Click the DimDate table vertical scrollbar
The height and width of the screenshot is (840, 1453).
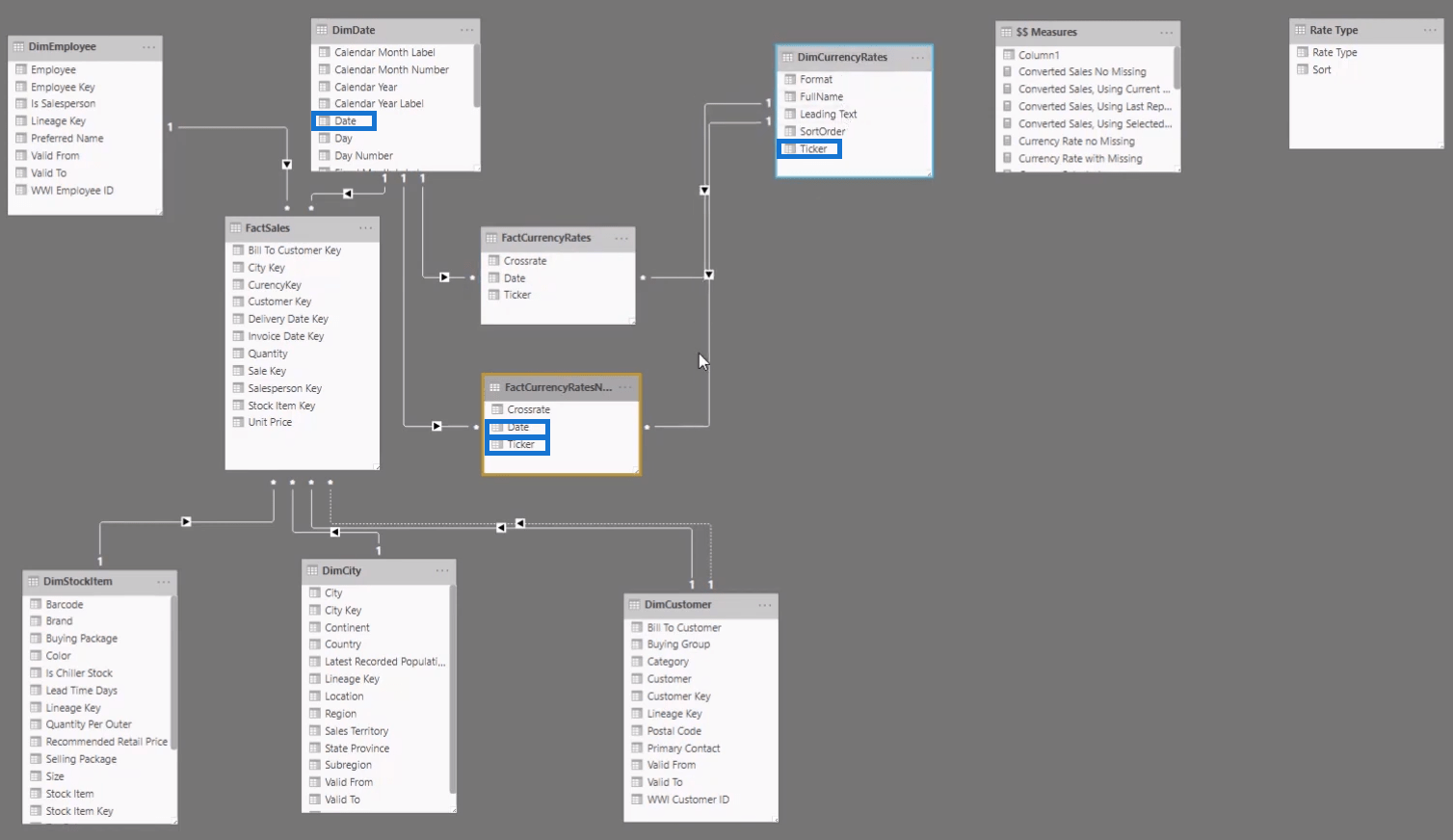coord(476,76)
